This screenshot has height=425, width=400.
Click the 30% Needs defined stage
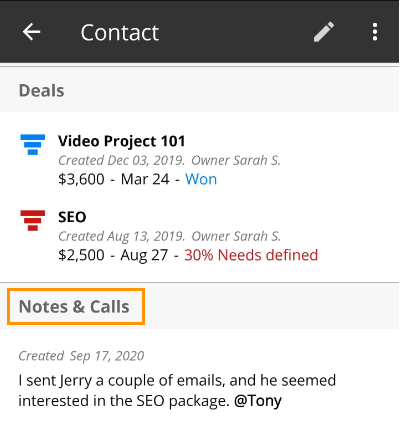251,255
